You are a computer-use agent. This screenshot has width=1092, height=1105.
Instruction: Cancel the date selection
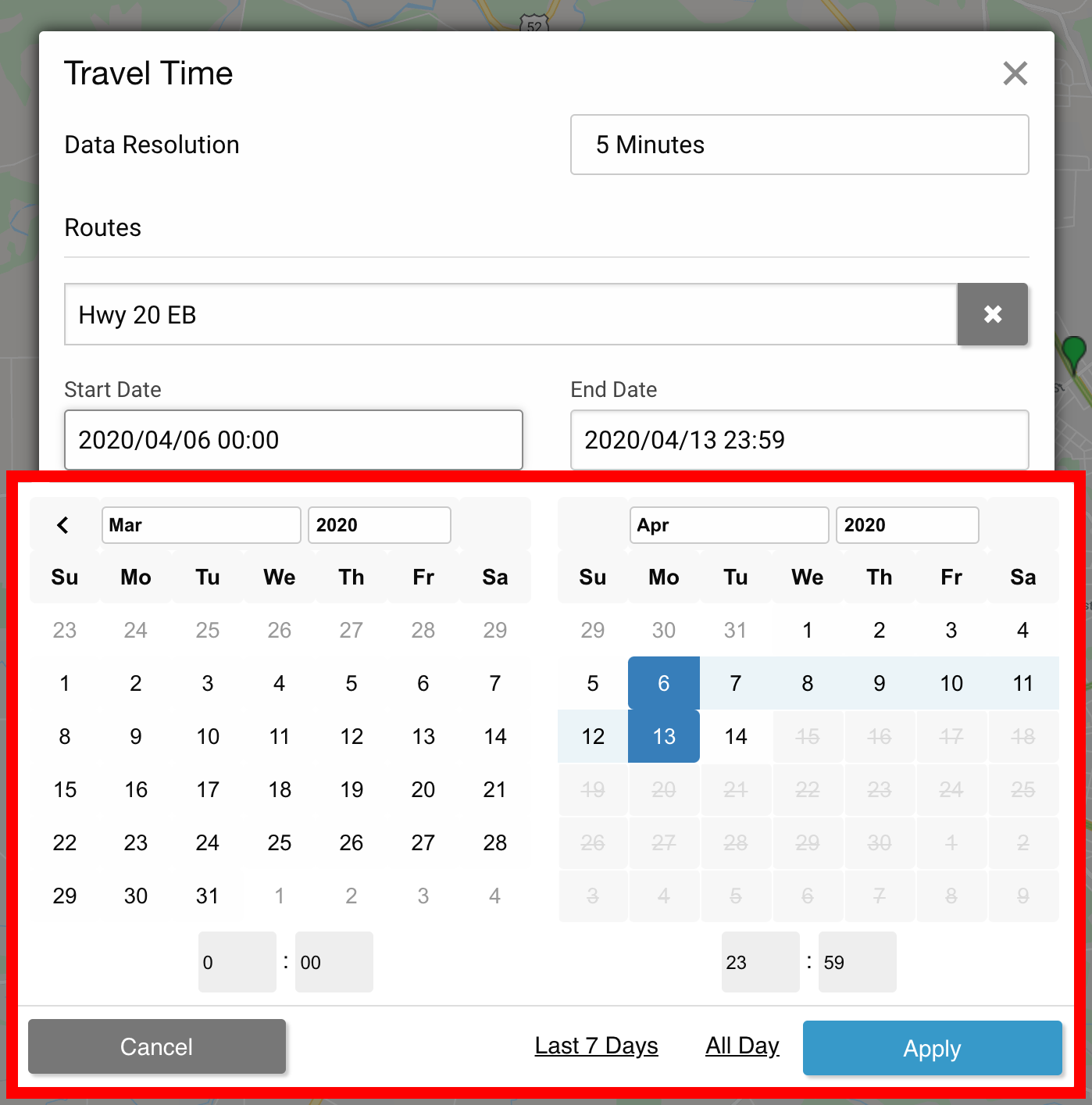coord(156,1047)
